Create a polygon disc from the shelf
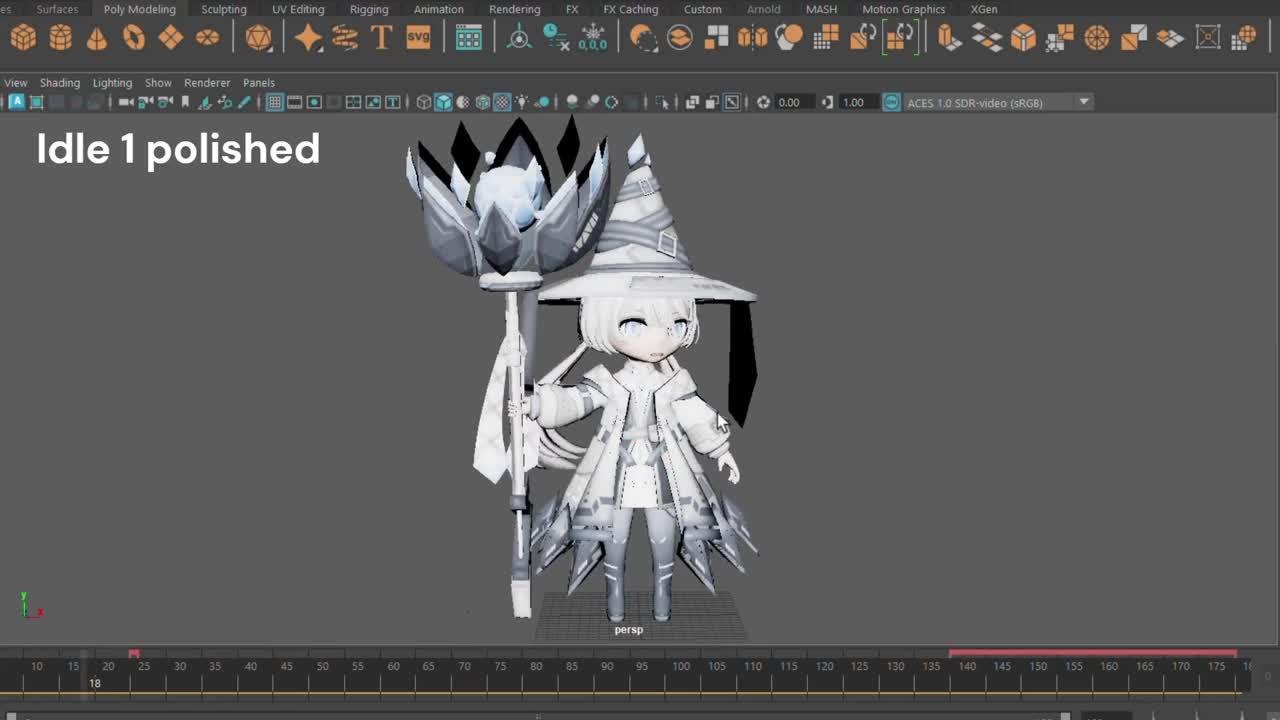 click(x=207, y=38)
